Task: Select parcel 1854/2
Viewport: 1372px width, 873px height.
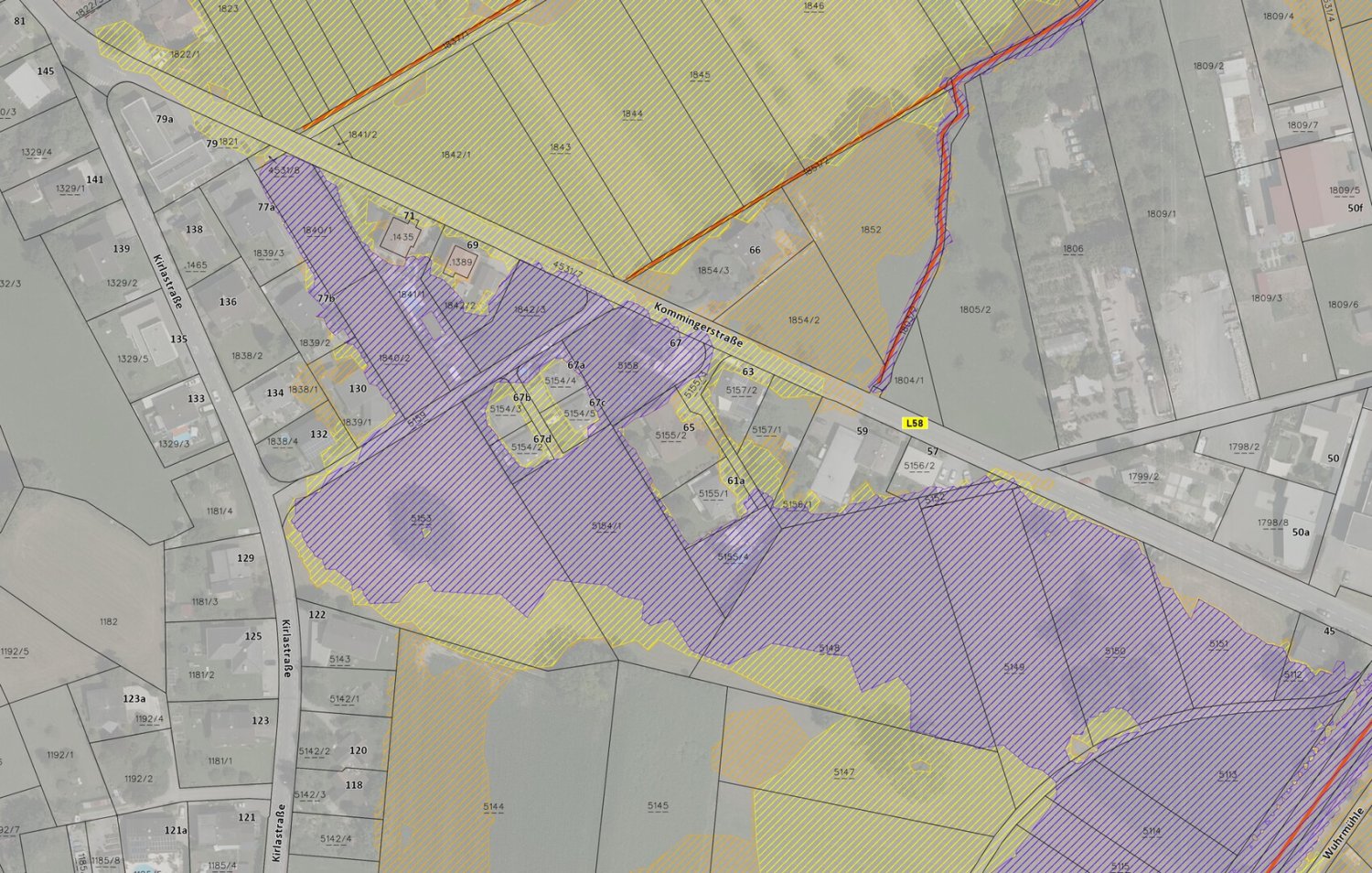Action: pyautogui.click(x=804, y=320)
